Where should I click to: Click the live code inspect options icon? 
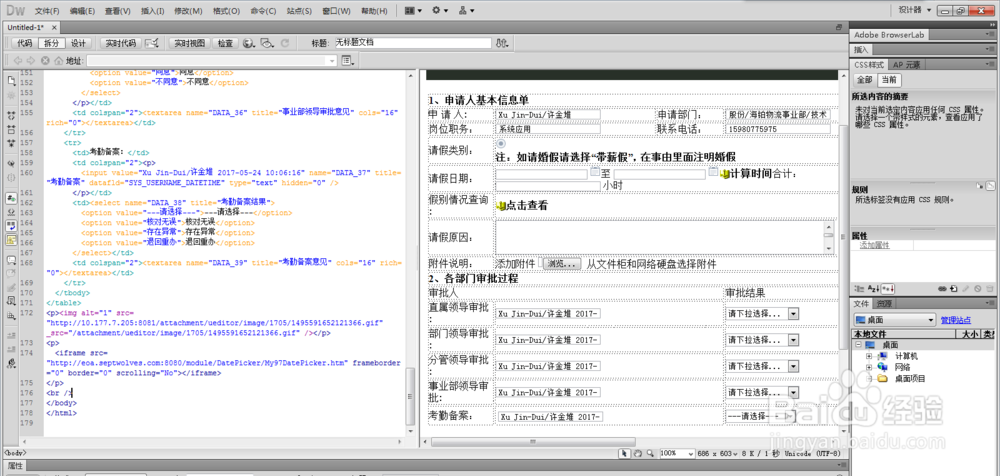152,43
